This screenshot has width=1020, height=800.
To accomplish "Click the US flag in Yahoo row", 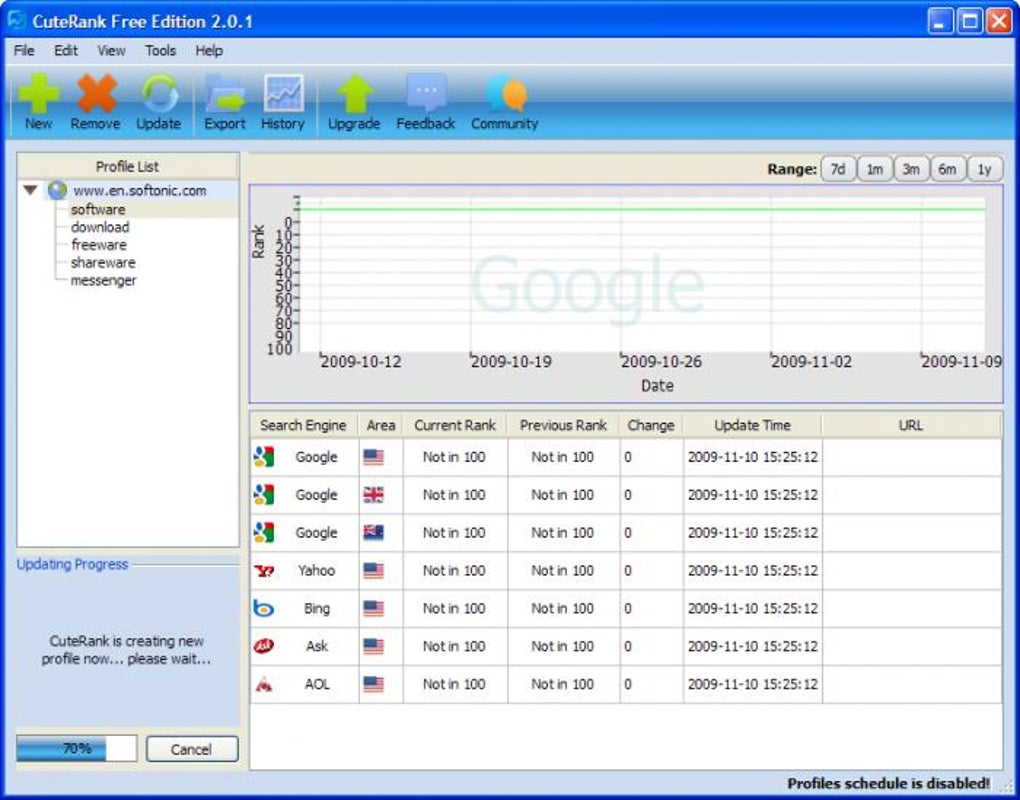I will coord(373,571).
